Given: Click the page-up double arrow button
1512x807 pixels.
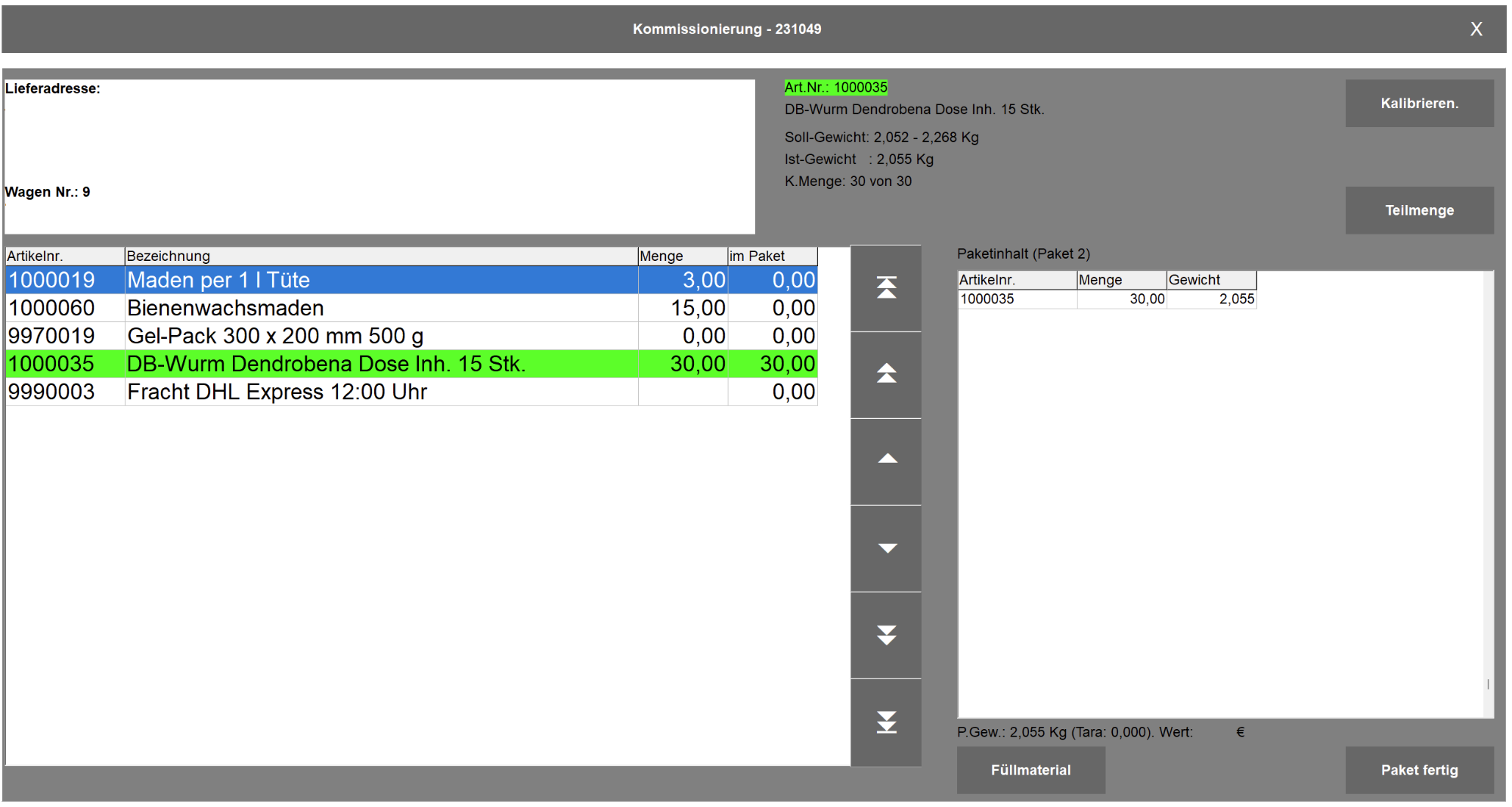Looking at the screenshot, I should pyautogui.click(x=886, y=375).
